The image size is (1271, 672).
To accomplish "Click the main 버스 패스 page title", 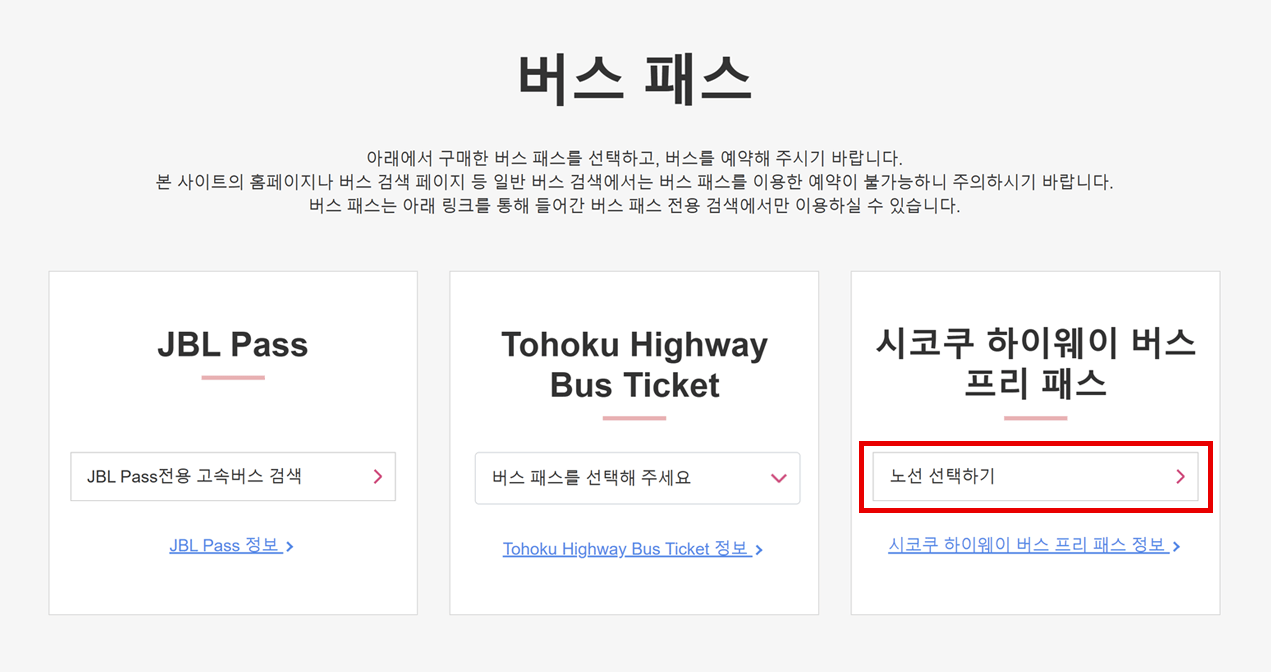I will coord(635,79).
